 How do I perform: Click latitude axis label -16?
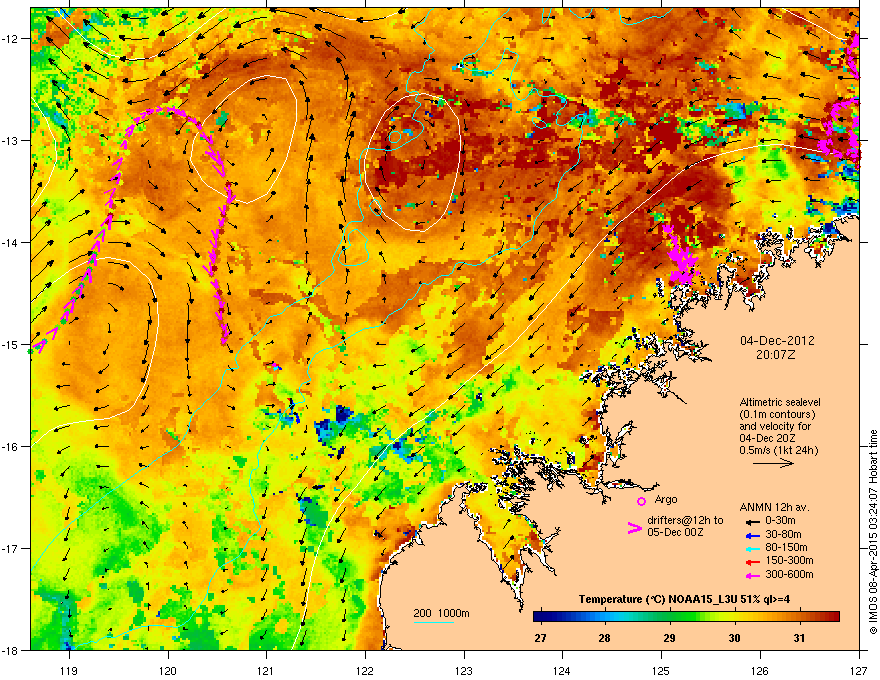10,447
